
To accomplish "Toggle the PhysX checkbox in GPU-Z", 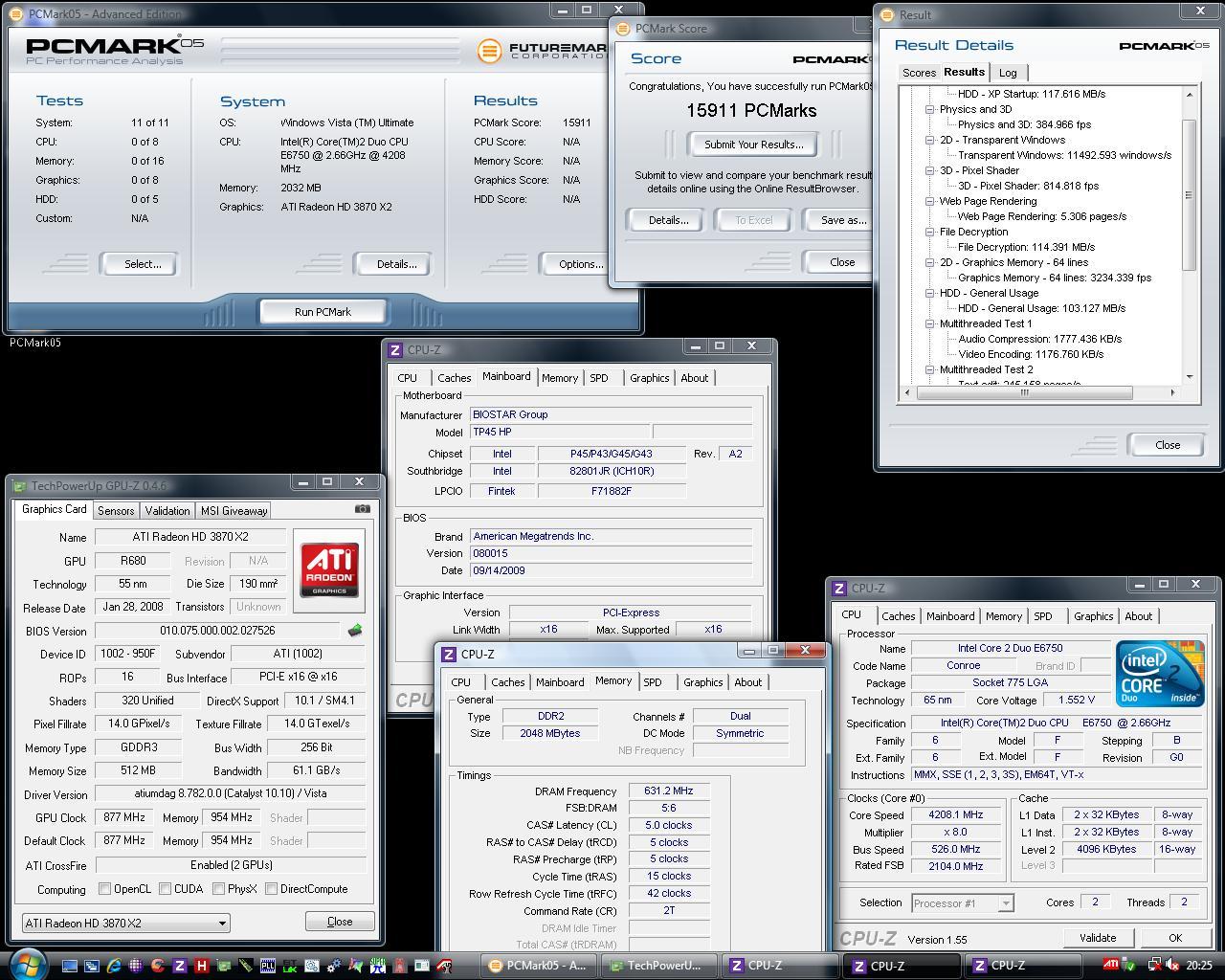I will click(x=219, y=889).
